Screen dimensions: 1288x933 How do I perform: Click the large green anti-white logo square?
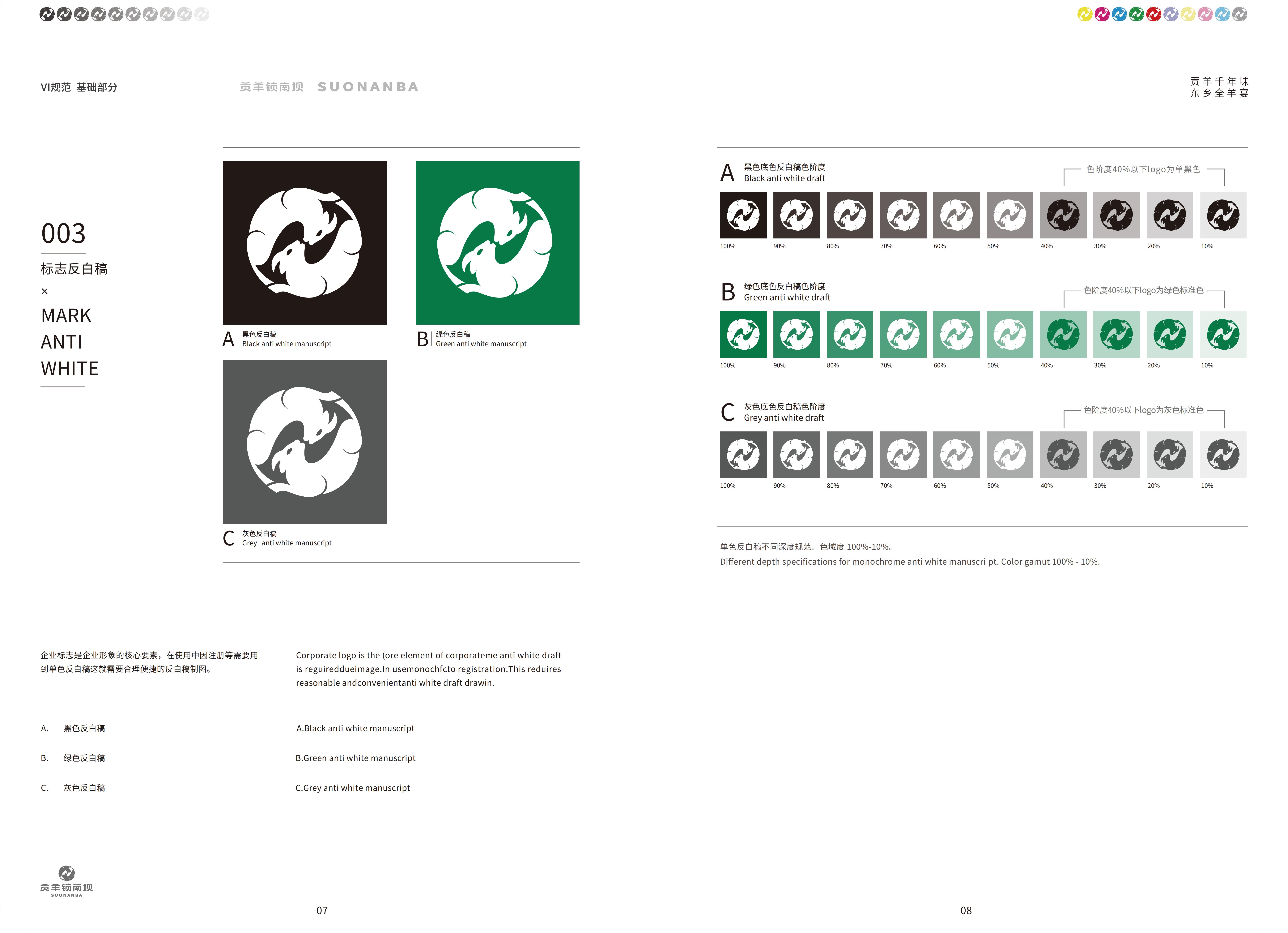(x=497, y=243)
